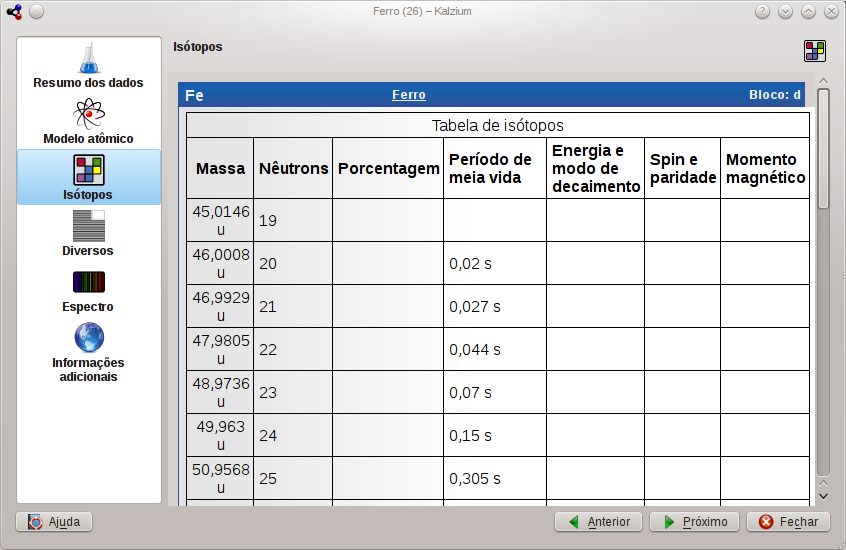This screenshot has width=846, height=550.
Task: Click the half-life value 0,07 s
Action: (x=470, y=392)
